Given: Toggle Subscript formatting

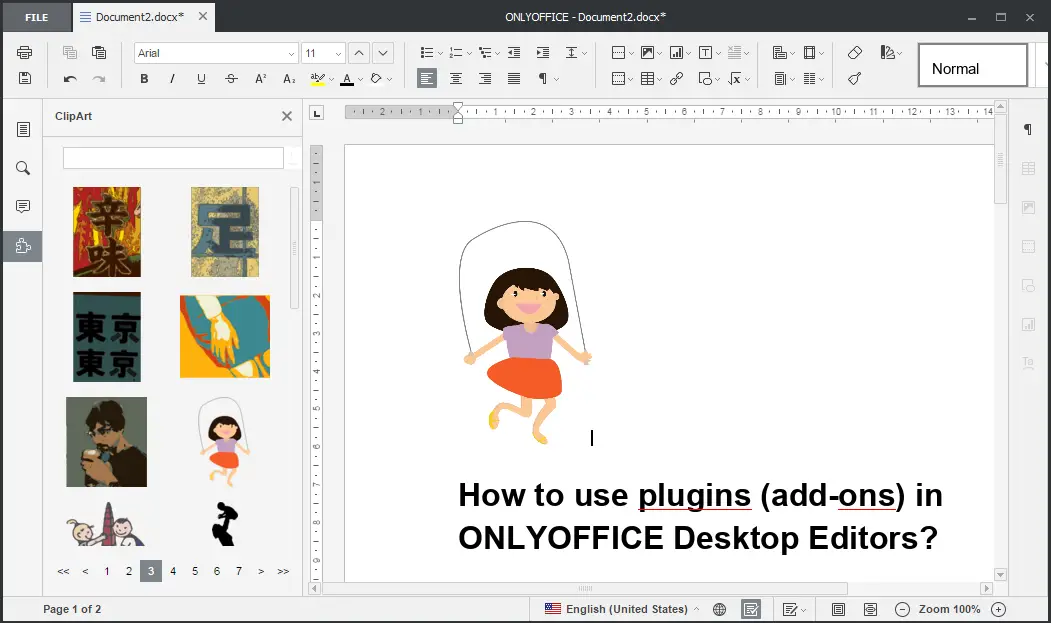Looking at the screenshot, I should pyautogui.click(x=289, y=78).
